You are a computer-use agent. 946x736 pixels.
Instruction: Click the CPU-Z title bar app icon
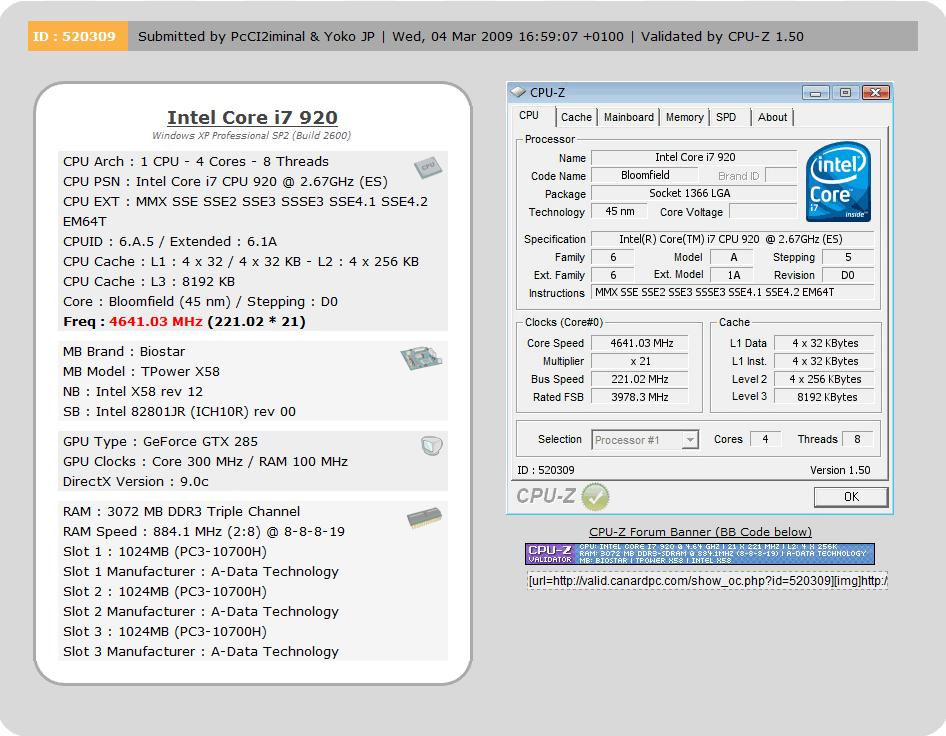pyautogui.click(x=518, y=92)
